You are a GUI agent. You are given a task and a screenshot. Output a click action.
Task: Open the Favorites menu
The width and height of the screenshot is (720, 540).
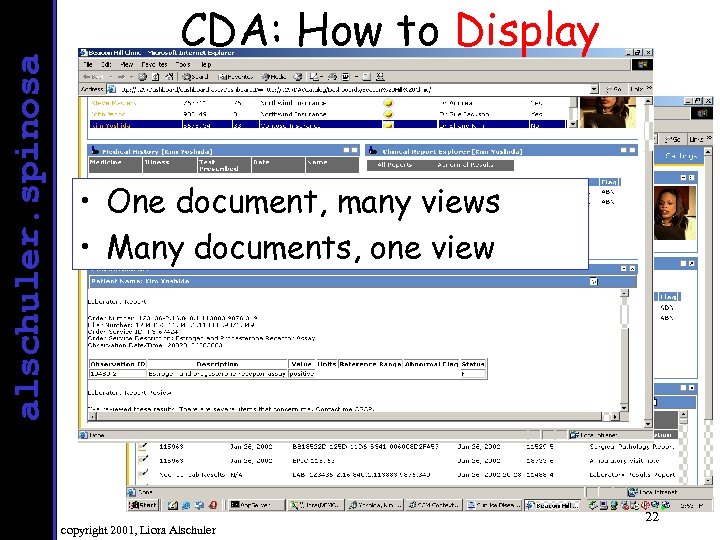click(x=154, y=65)
